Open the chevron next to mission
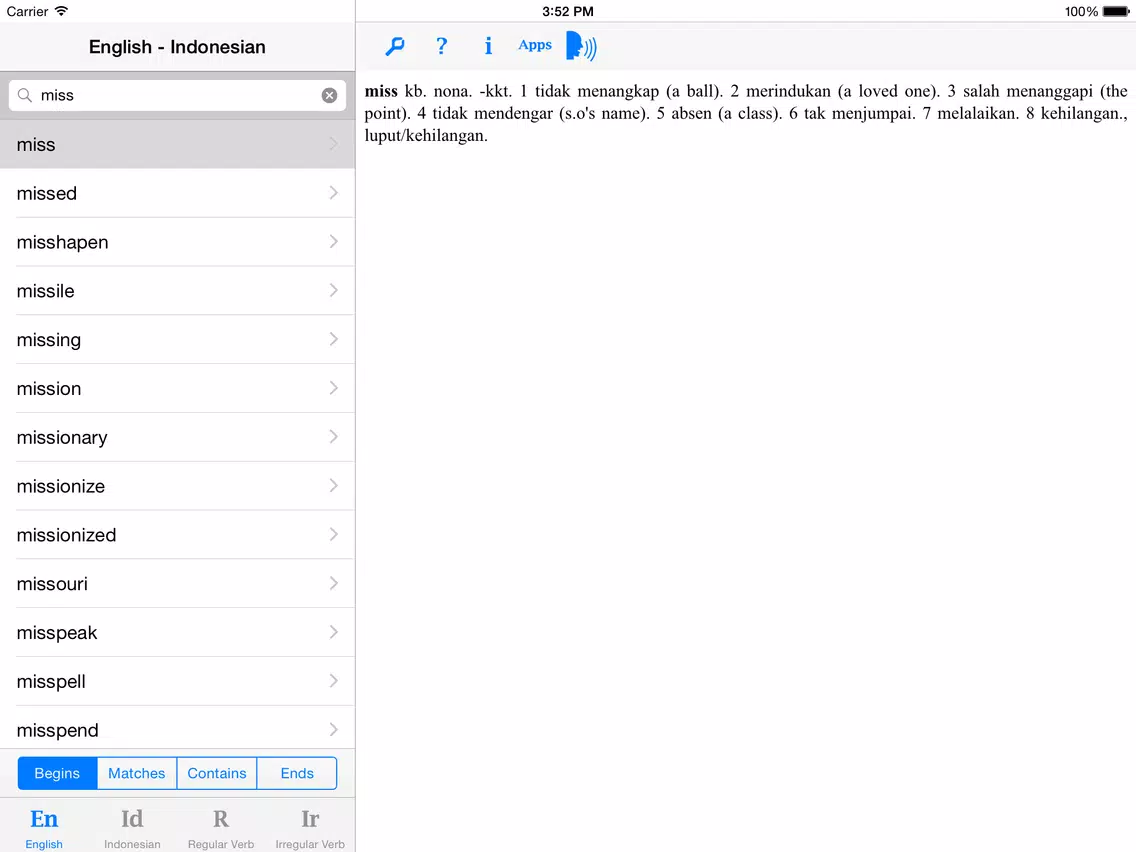The width and height of the screenshot is (1136, 852). 333,388
